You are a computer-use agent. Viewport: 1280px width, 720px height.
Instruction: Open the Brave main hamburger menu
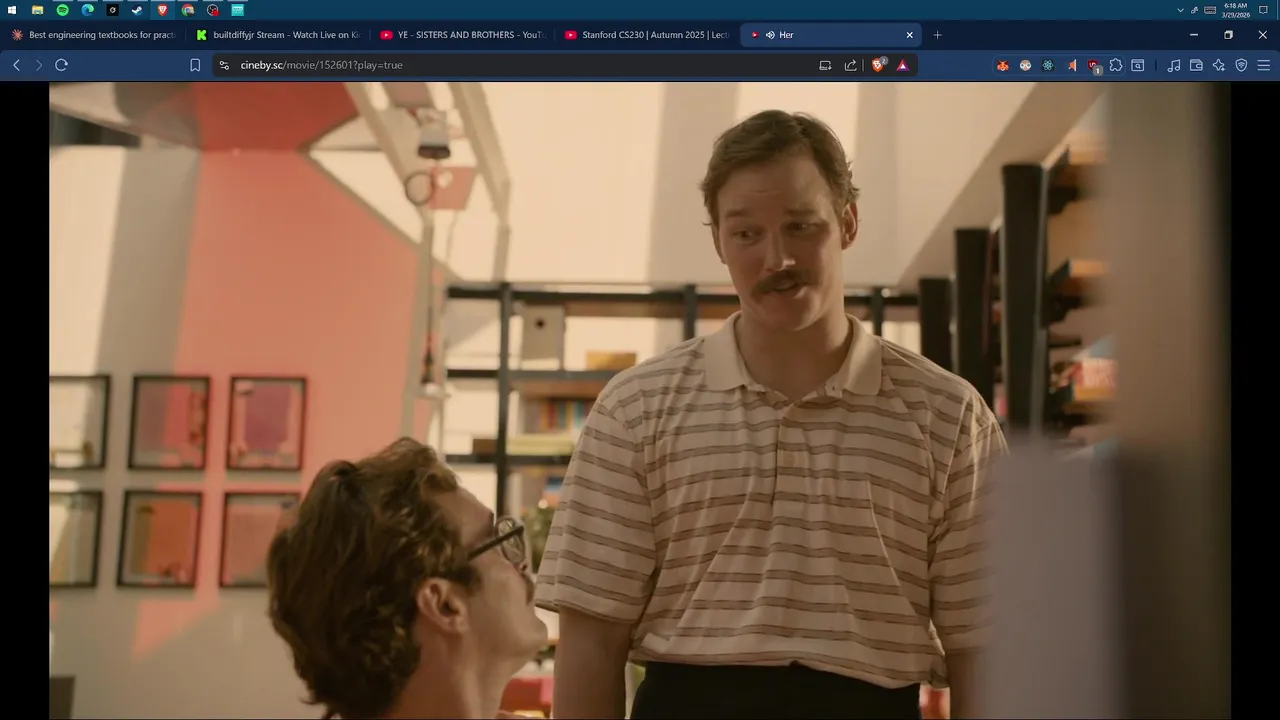[1264, 65]
